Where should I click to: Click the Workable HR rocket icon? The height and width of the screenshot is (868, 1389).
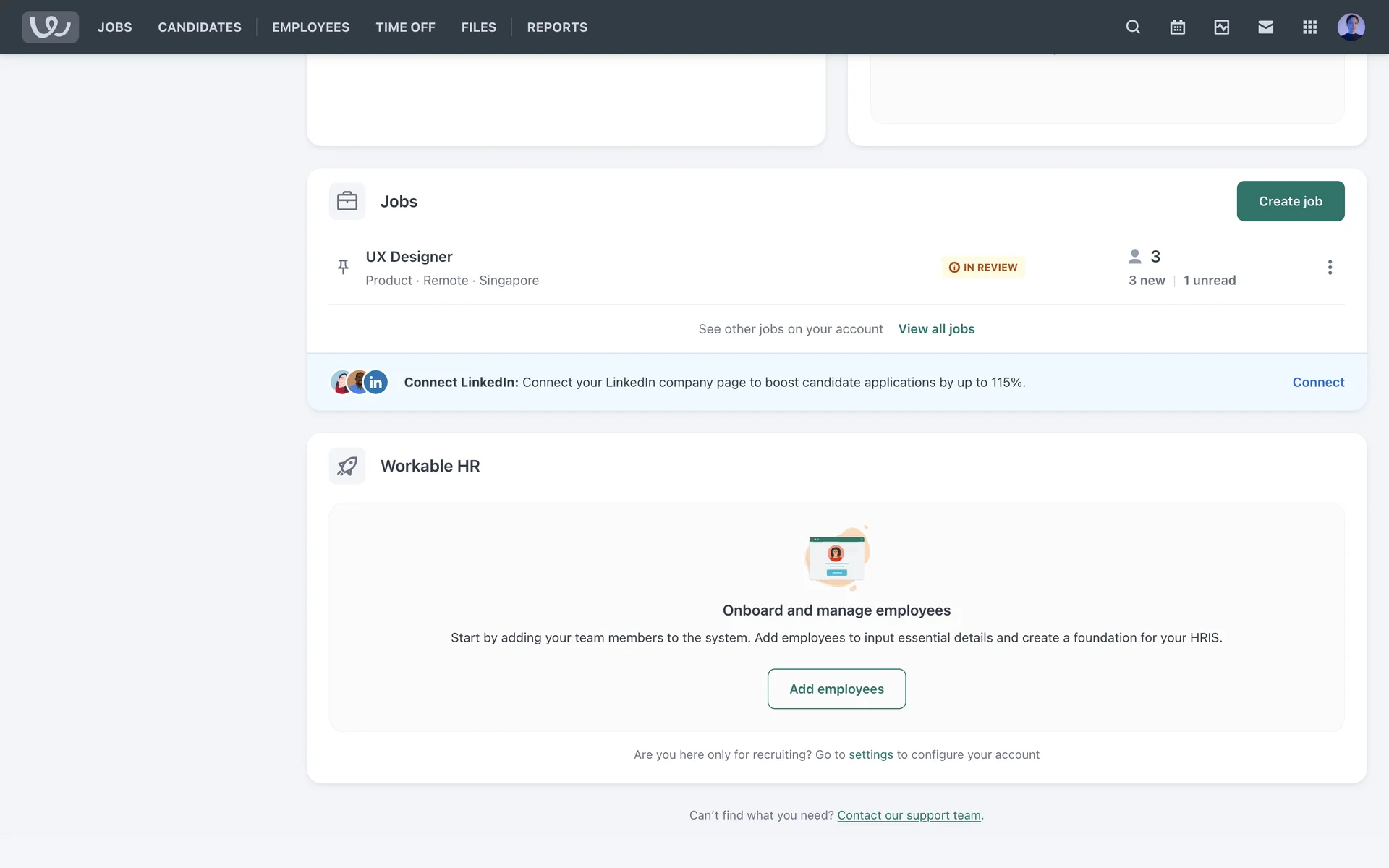(347, 466)
